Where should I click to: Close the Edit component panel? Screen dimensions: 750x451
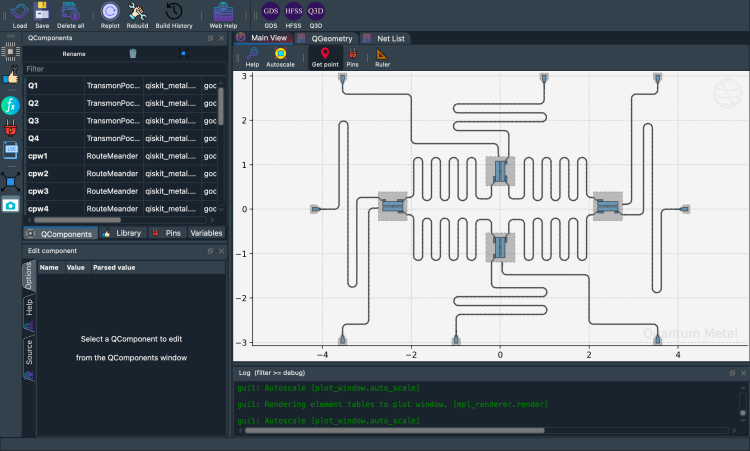pyautogui.click(x=221, y=251)
